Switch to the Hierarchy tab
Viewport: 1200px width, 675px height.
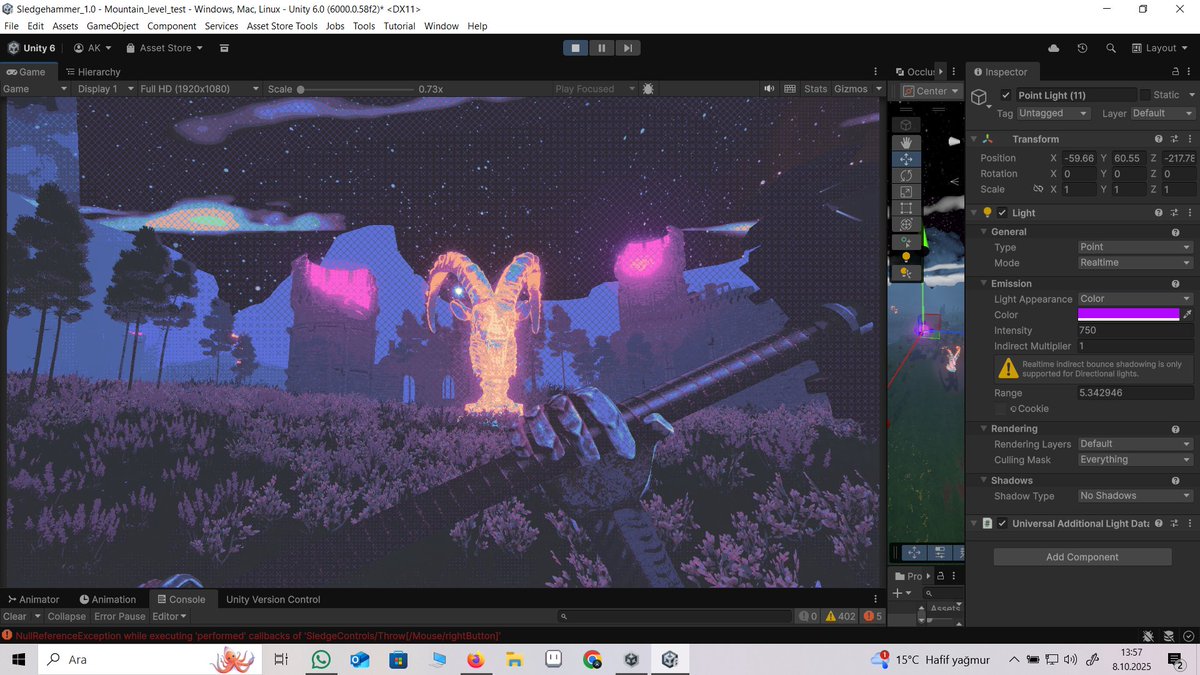click(92, 72)
